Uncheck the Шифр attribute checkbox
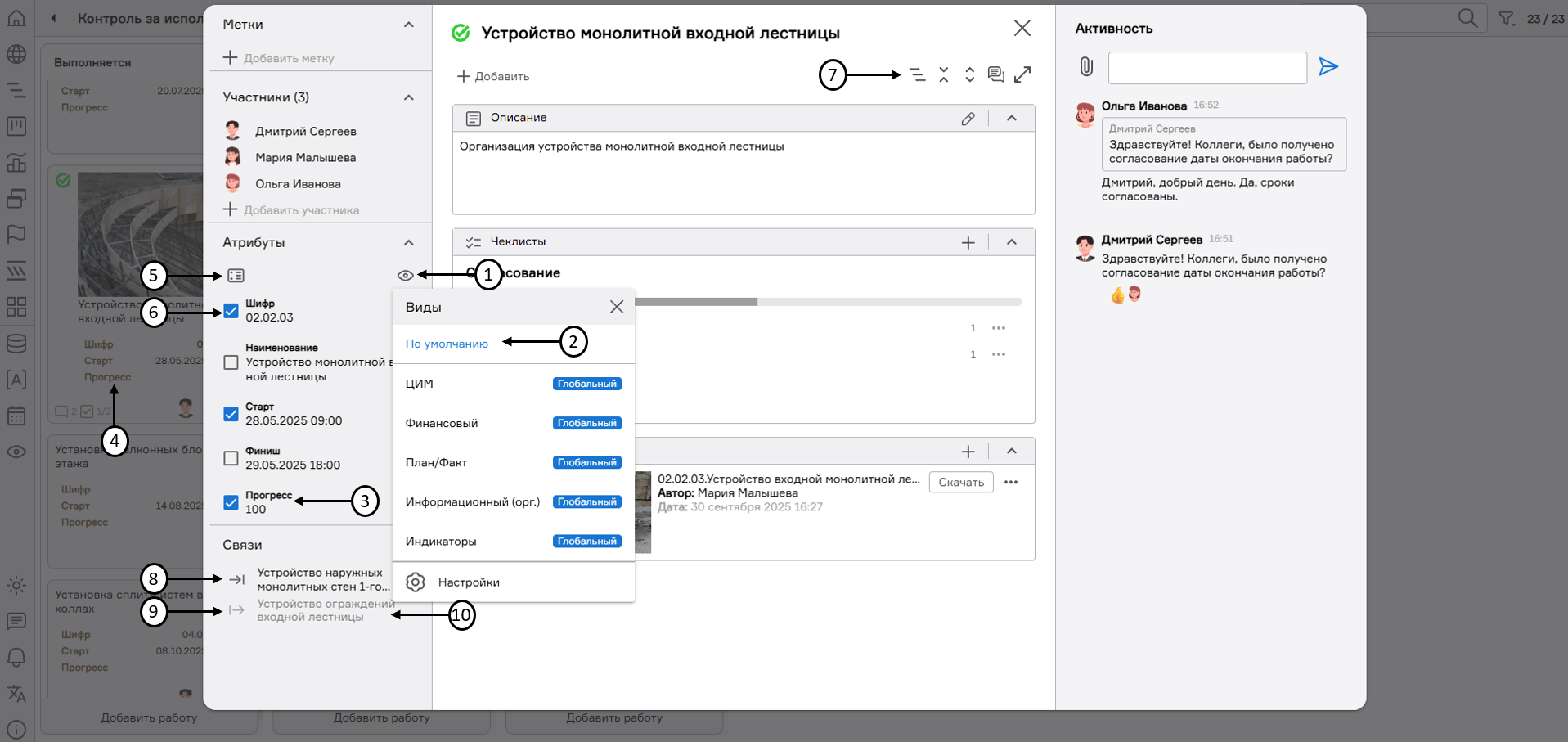The height and width of the screenshot is (742, 1568). [231, 311]
